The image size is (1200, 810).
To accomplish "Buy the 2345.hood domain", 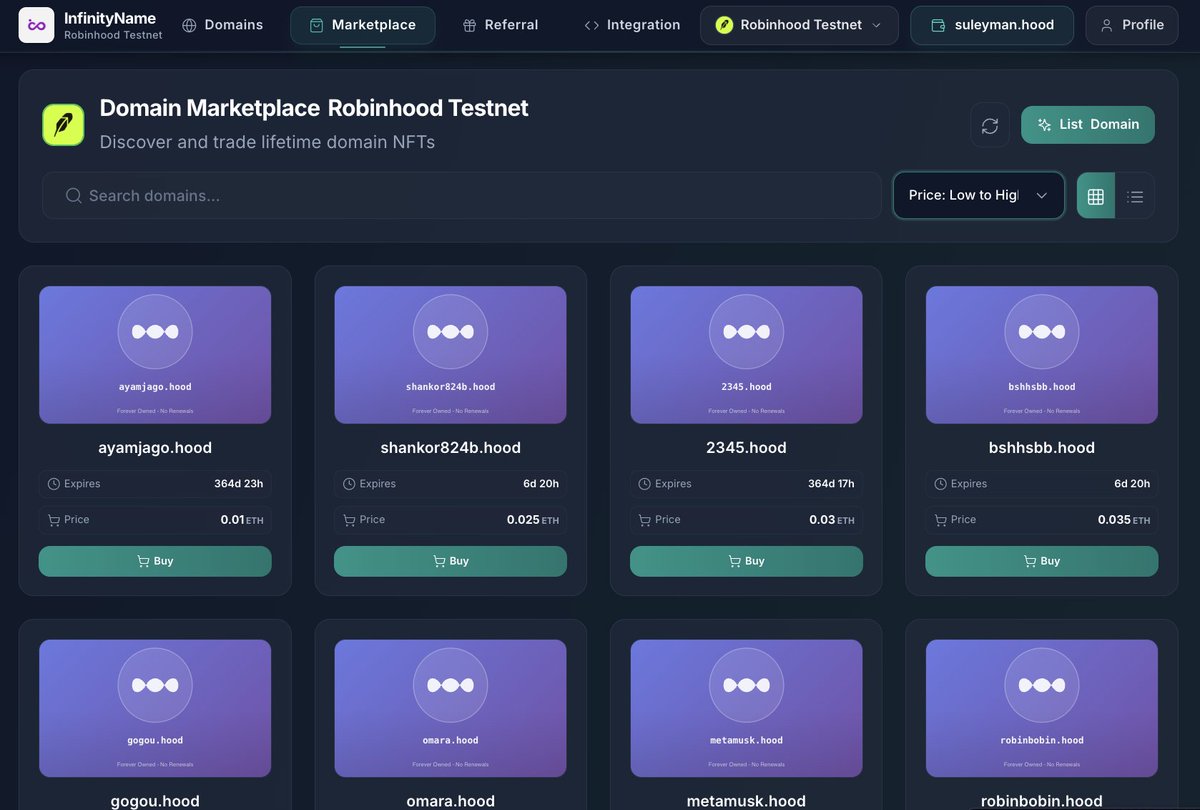I will pyautogui.click(x=746, y=561).
